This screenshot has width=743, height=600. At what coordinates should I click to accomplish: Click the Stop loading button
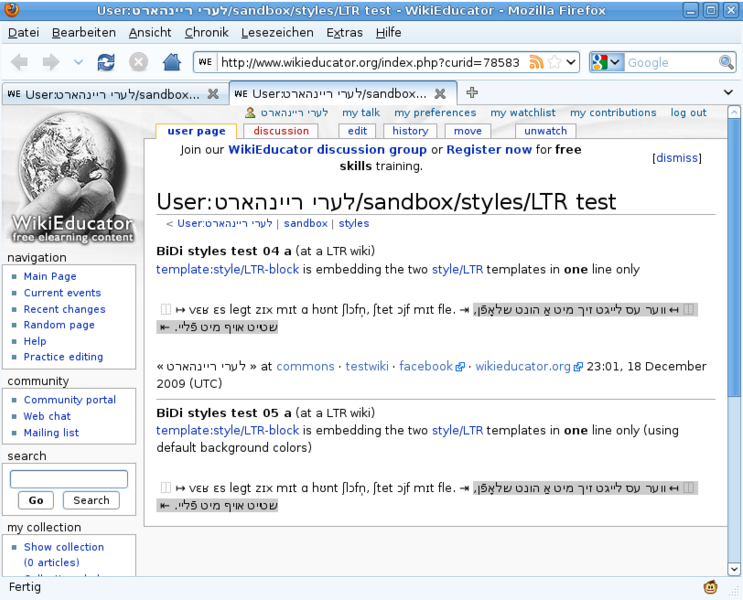138,62
